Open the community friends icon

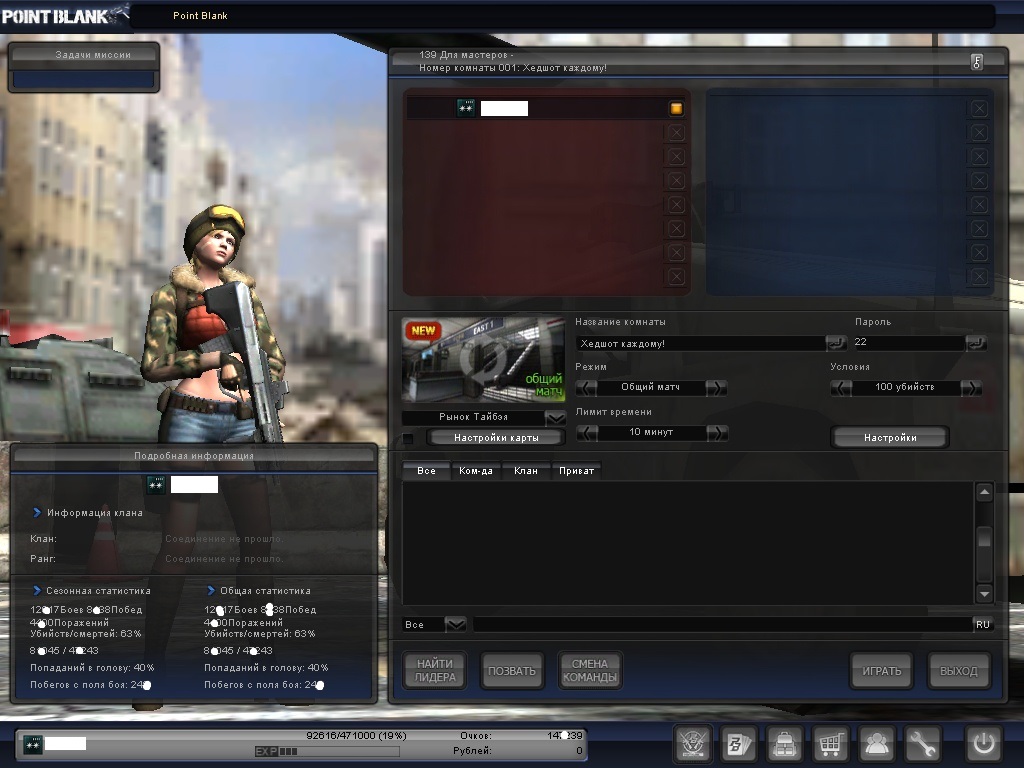[x=877, y=744]
